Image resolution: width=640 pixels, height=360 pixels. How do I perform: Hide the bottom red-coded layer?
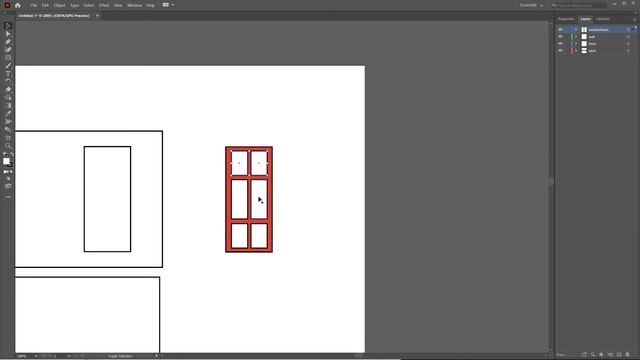pos(560,51)
